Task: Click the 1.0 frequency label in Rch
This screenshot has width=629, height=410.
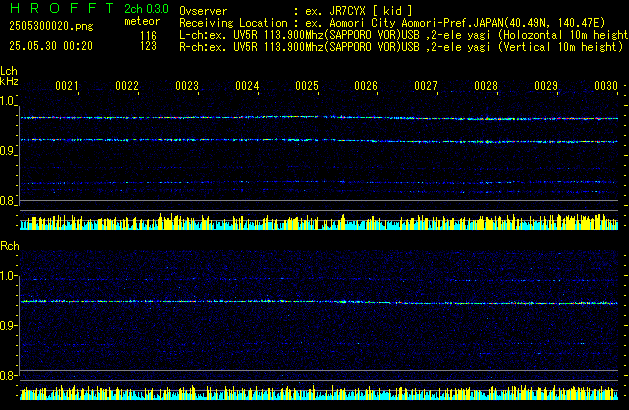Action: click(7, 276)
